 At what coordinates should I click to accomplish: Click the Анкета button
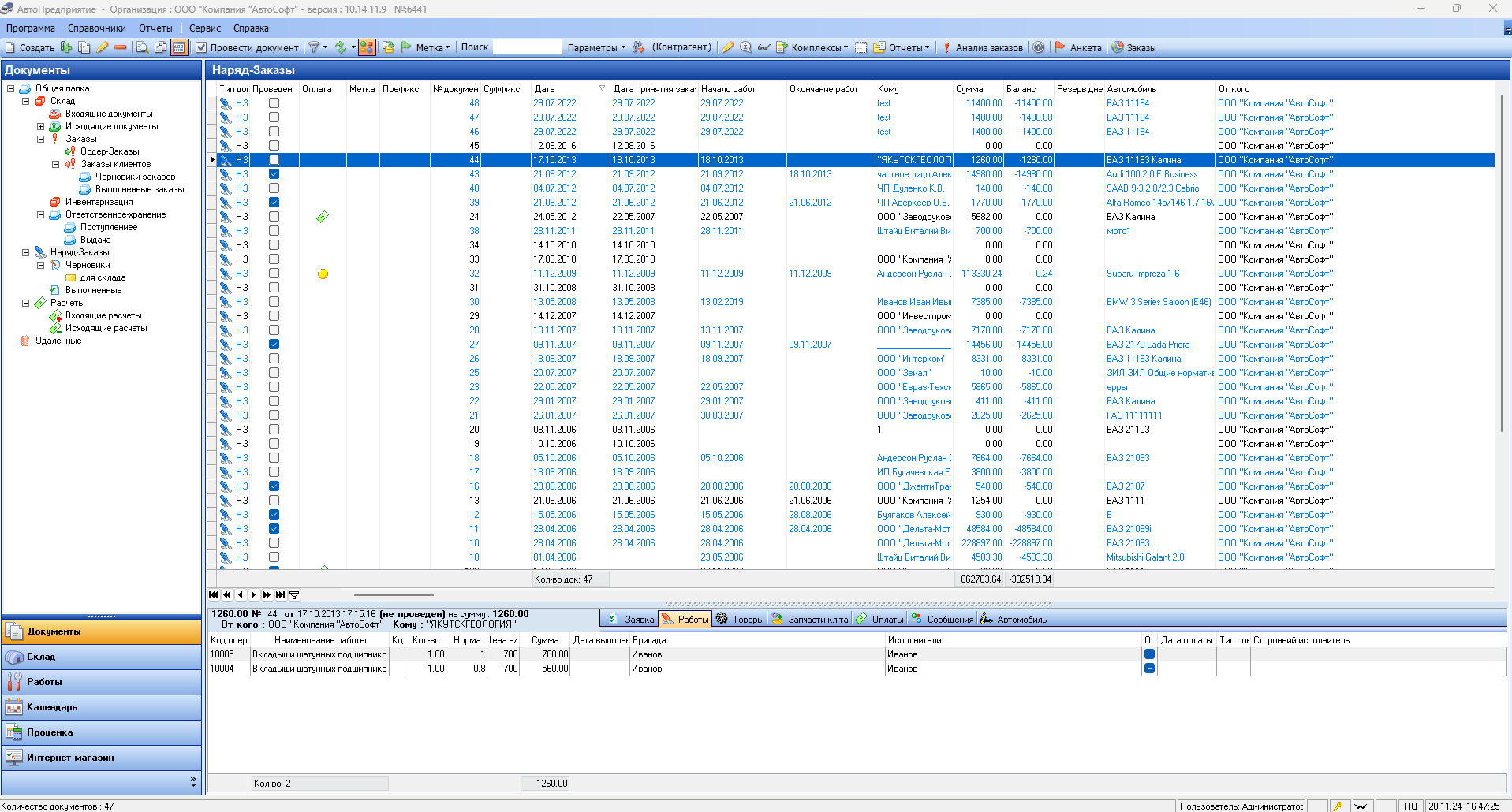click(1077, 47)
